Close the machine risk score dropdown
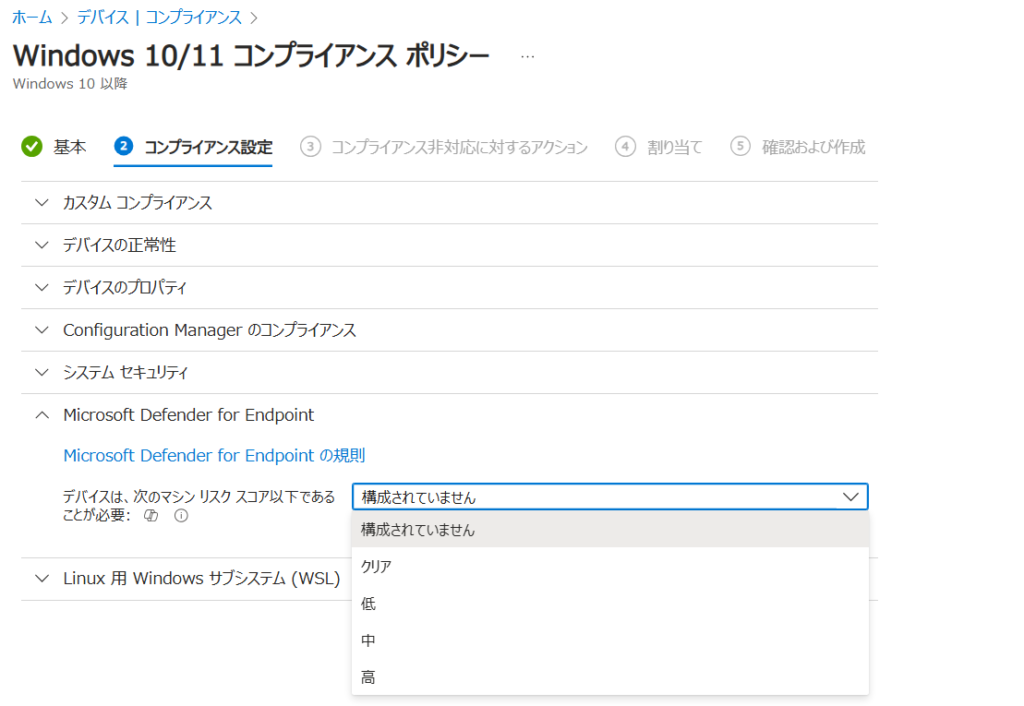1024x706 pixels. (x=610, y=497)
